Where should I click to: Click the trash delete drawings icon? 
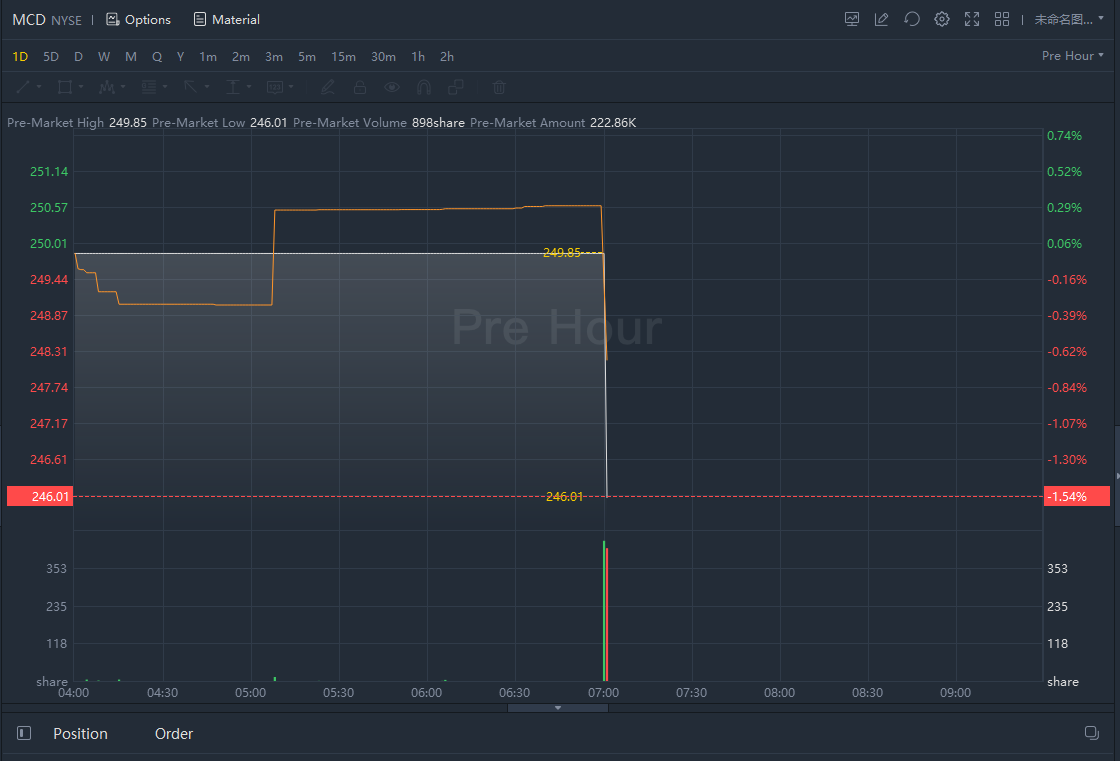(x=499, y=87)
